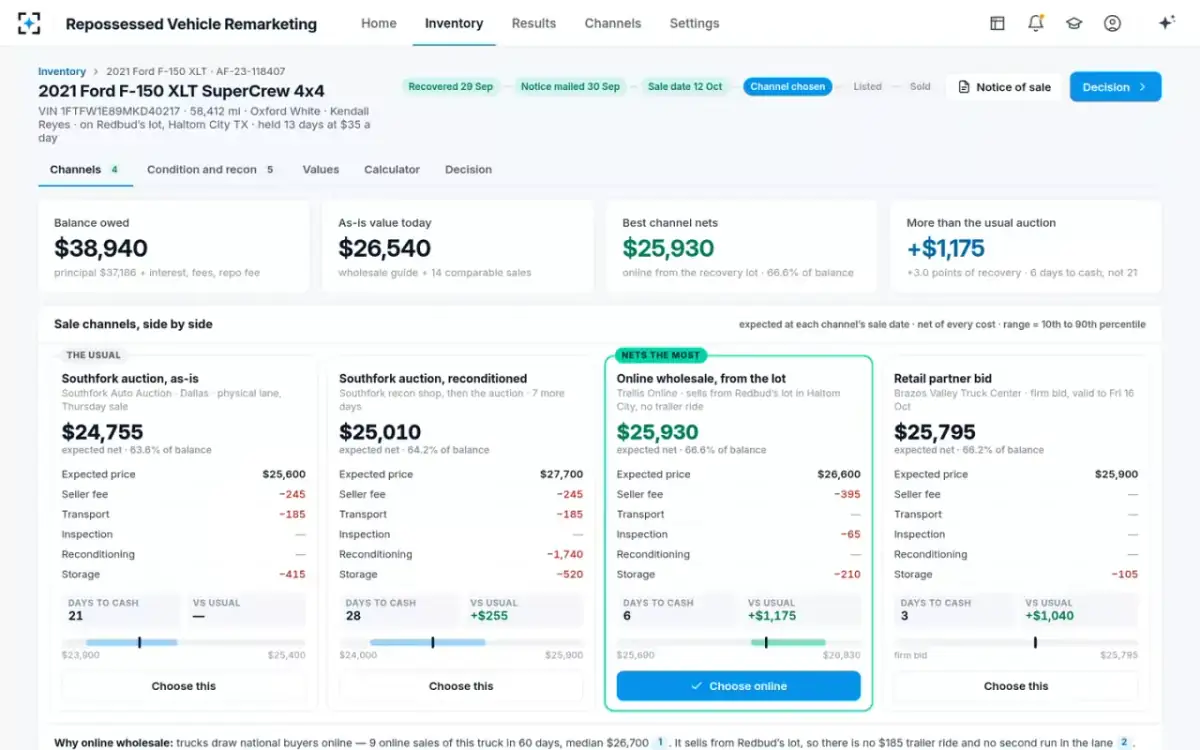
Task: Click the vehicle title 2021 Ford F-150
Action: click(x=181, y=91)
